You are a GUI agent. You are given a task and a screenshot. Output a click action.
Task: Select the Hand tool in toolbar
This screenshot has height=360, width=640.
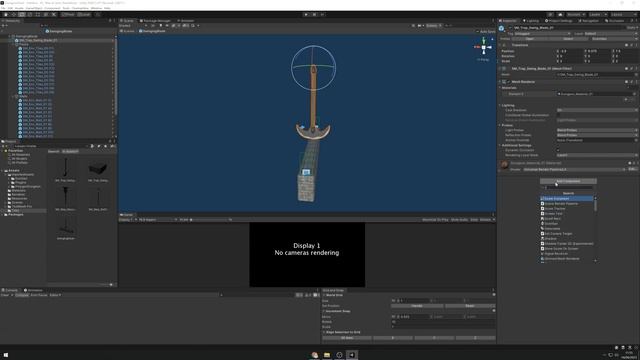(x=6, y=14)
